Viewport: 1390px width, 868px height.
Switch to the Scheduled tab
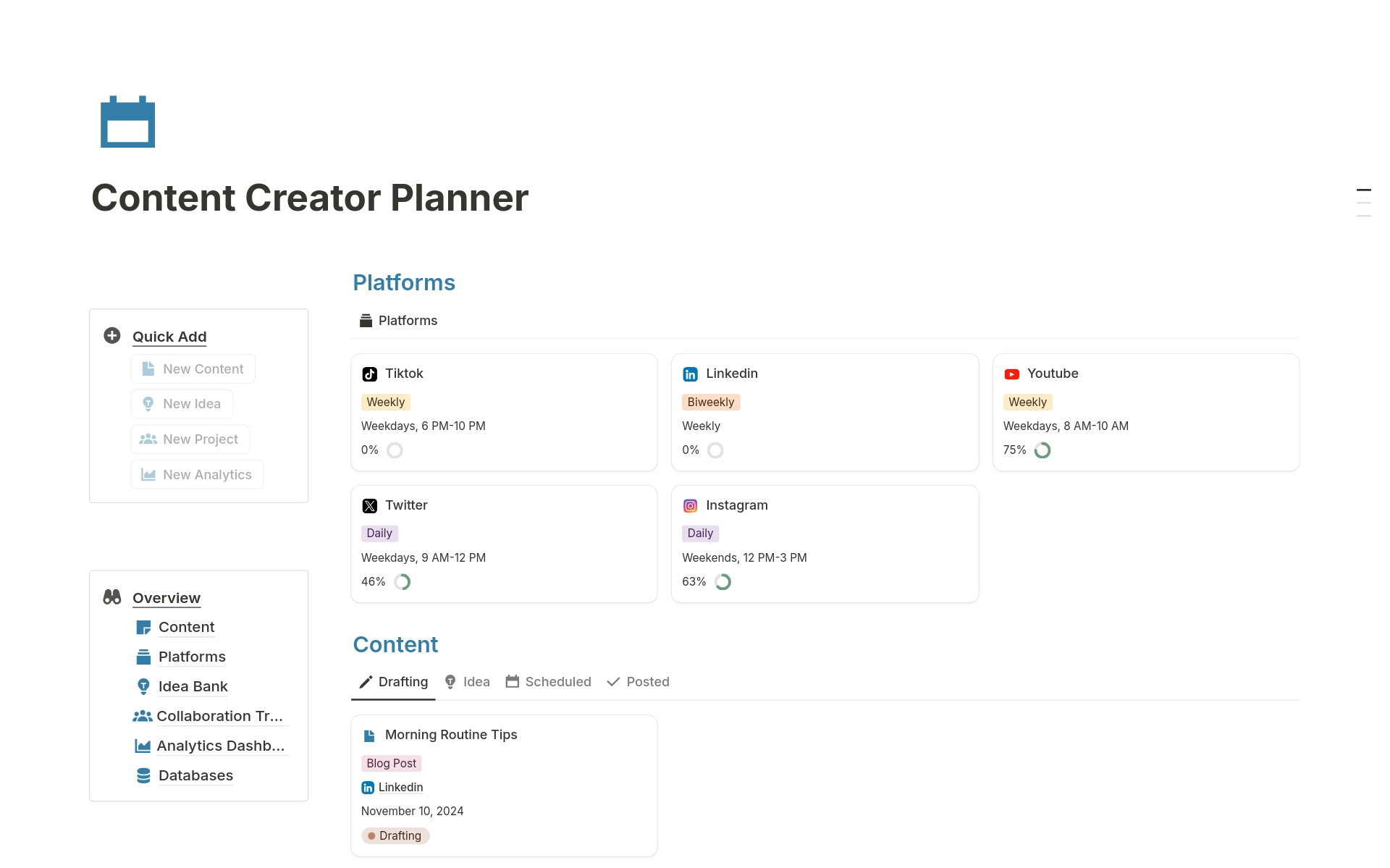[548, 682]
